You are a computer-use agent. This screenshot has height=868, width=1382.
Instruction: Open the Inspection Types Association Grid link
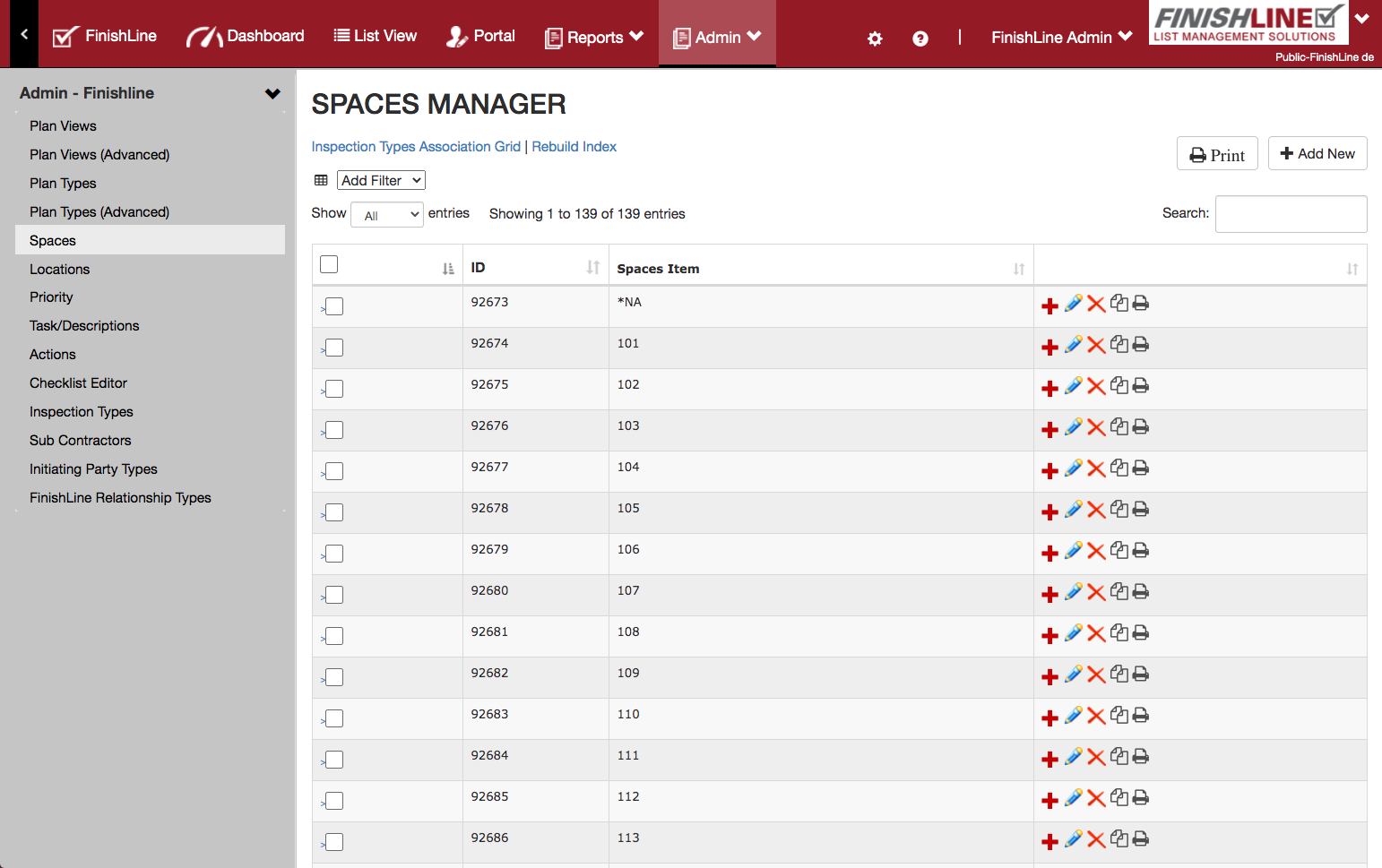(416, 147)
